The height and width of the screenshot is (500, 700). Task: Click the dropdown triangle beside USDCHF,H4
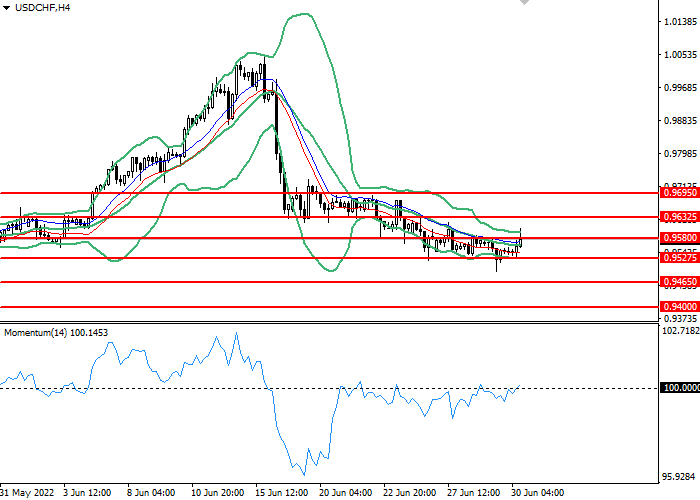(7, 8)
